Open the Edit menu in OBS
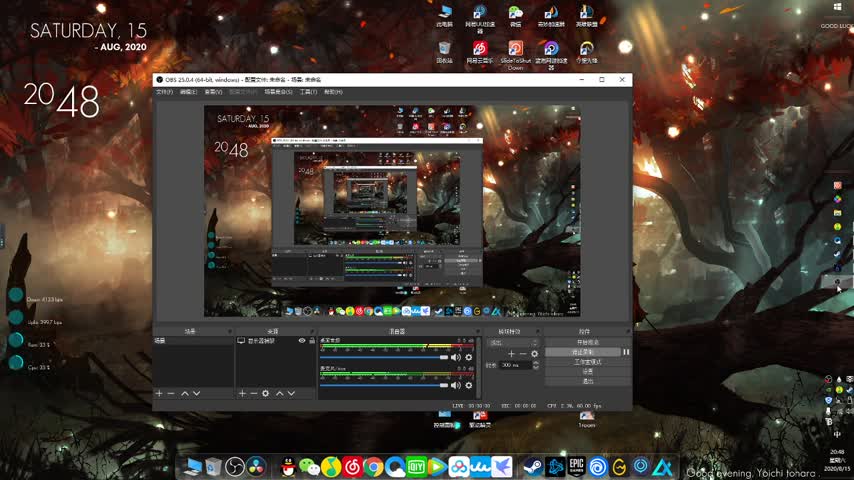This screenshot has width=854, height=480. coord(188,92)
